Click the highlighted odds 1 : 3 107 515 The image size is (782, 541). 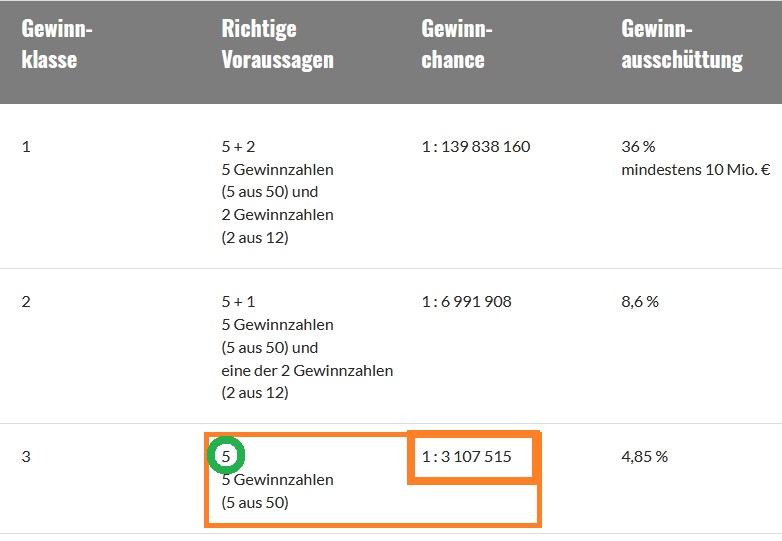466,456
